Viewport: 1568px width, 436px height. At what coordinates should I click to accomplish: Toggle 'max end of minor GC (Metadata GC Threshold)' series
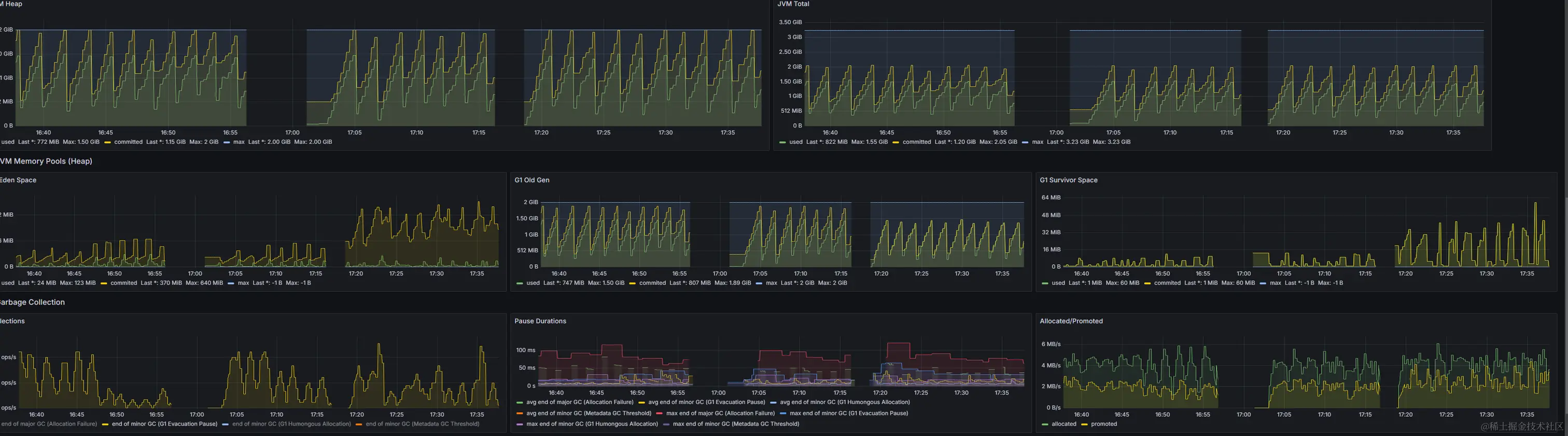(736, 425)
